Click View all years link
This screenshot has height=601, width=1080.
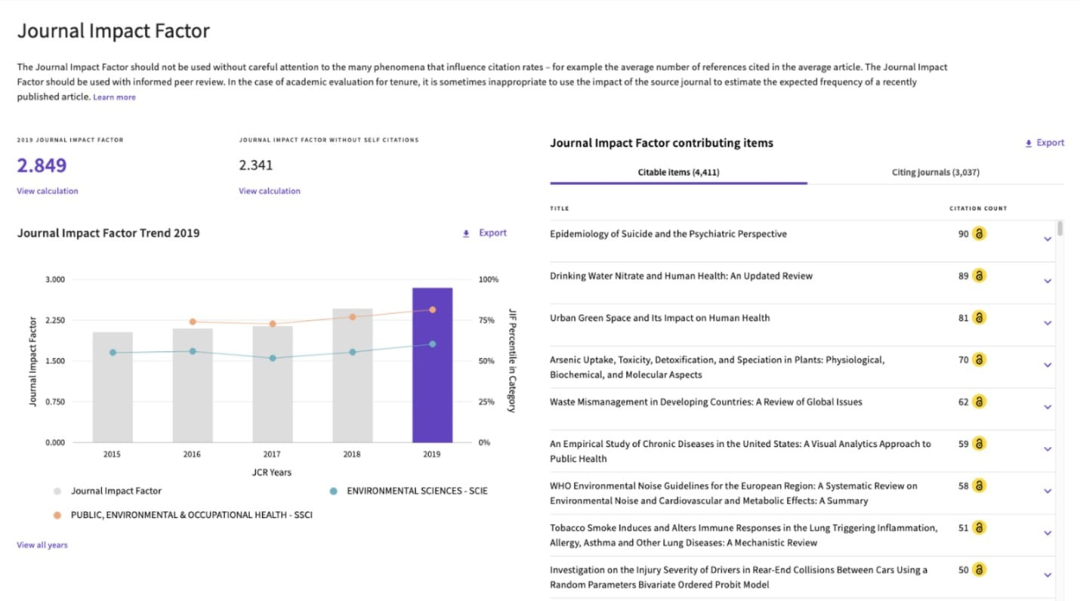(x=42, y=545)
